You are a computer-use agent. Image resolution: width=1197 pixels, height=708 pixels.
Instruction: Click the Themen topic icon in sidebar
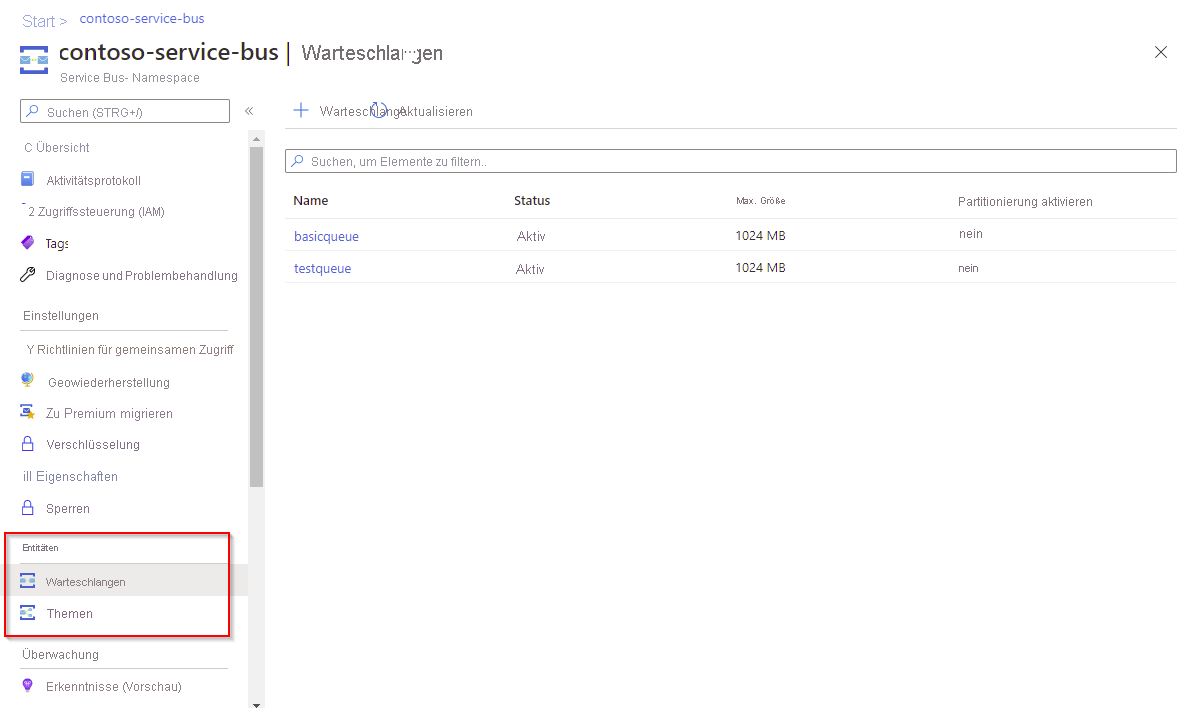pos(27,613)
